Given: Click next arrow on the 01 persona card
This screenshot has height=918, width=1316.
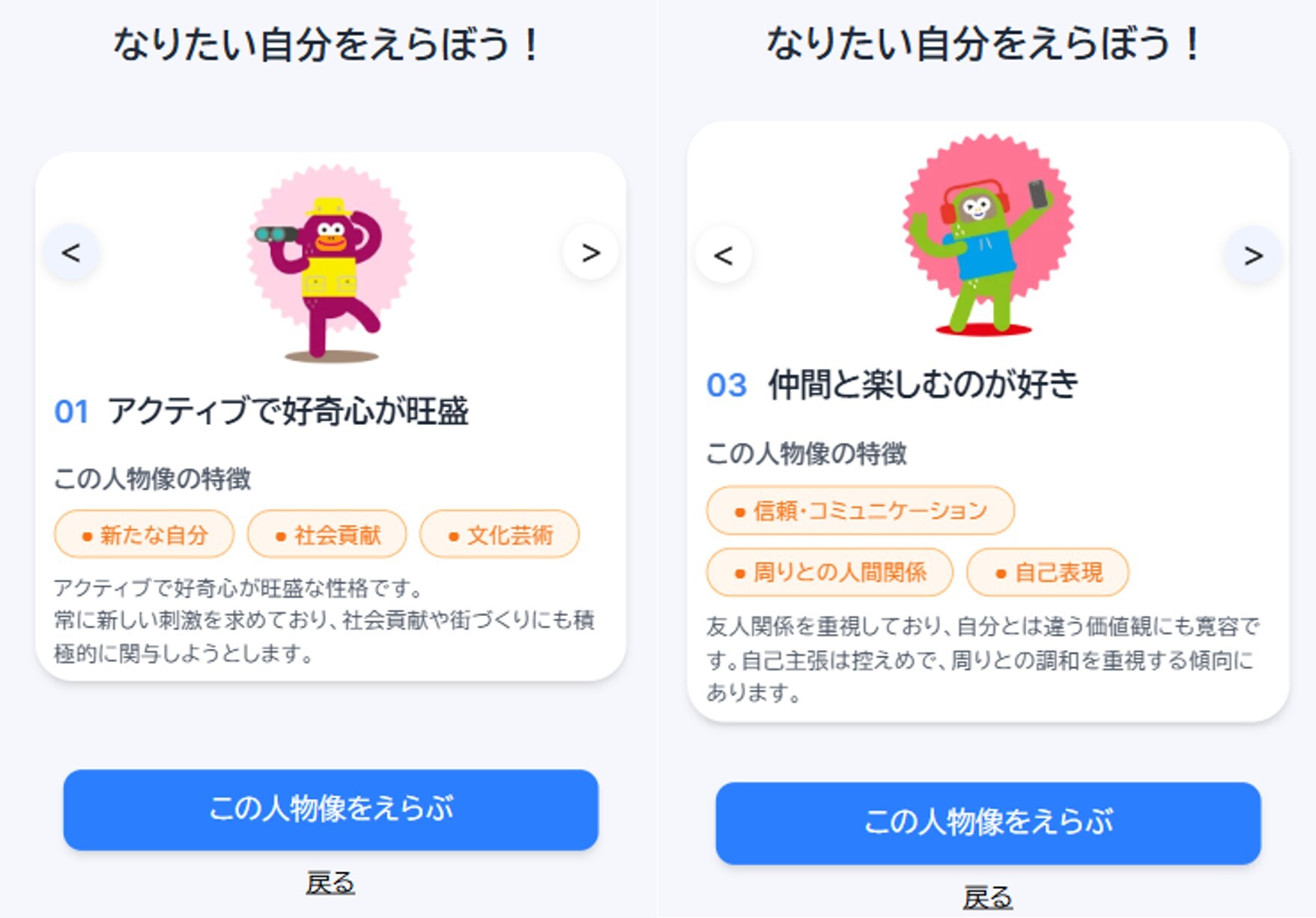Looking at the screenshot, I should (x=590, y=253).
